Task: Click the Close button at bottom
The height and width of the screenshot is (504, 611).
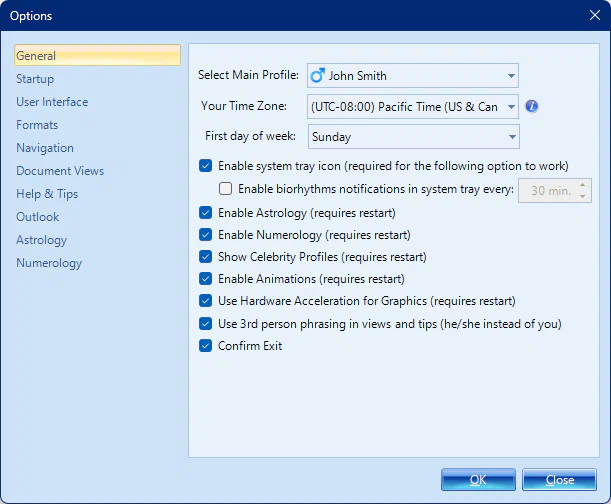Action: [x=559, y=480]
